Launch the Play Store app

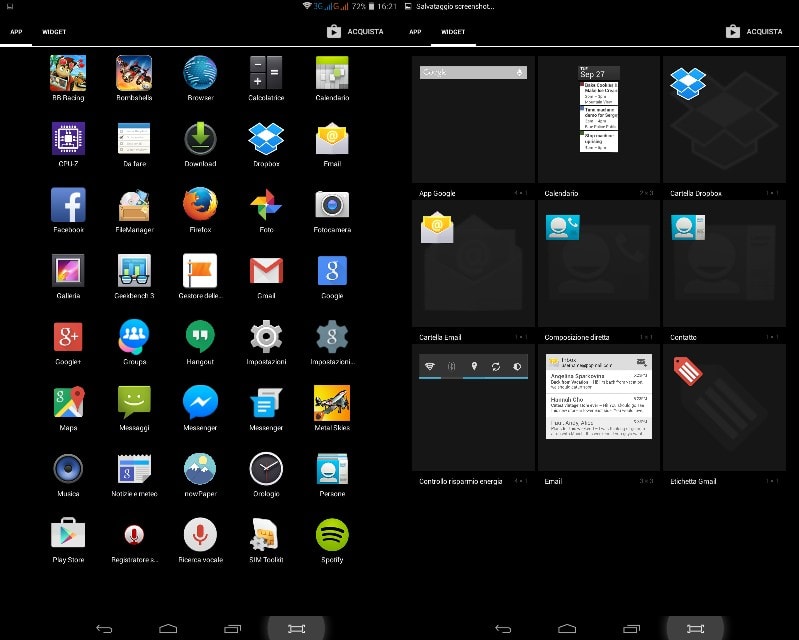click(x=68, y=534)
